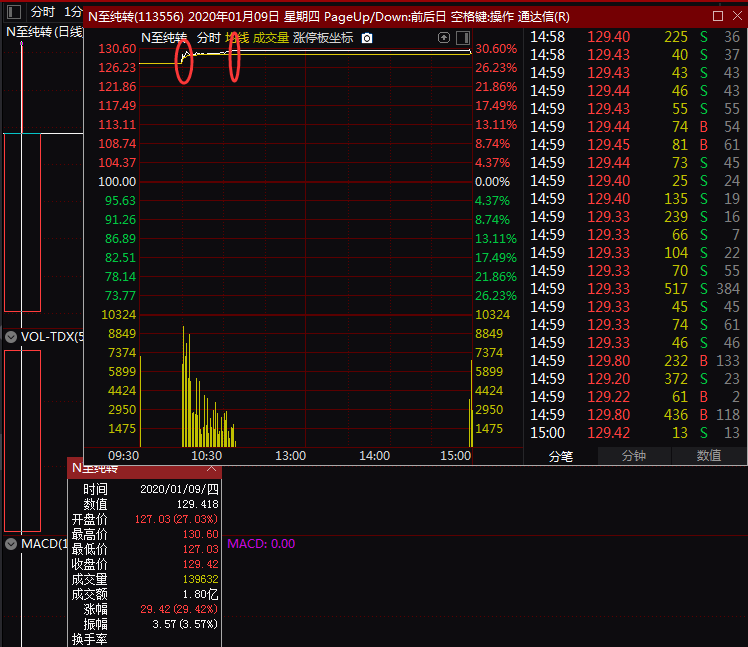Select the 129.45 trade row with volume 81
Viewport: 748px width, 647px height.
635,145
